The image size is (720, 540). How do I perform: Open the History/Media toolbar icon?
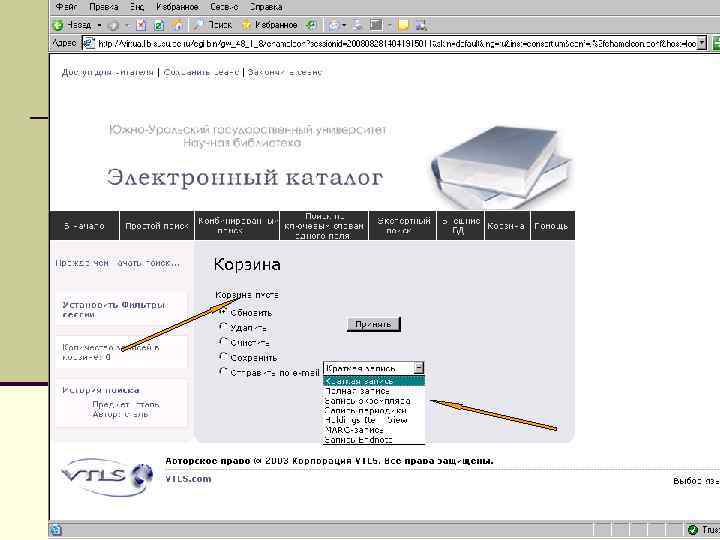point(311,25)
